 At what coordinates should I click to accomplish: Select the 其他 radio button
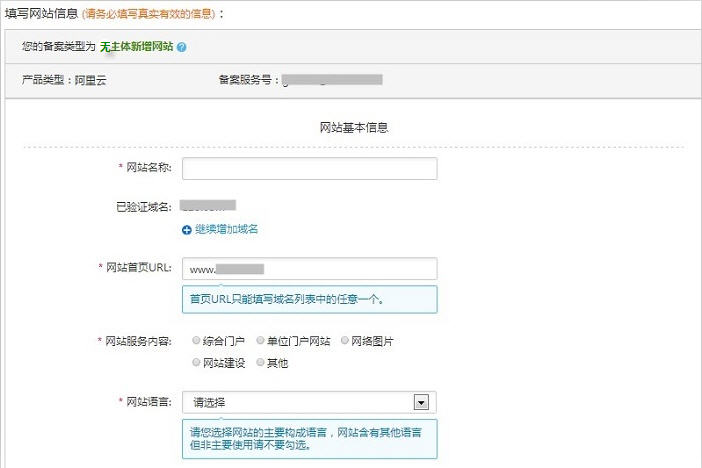click(260, 362)
